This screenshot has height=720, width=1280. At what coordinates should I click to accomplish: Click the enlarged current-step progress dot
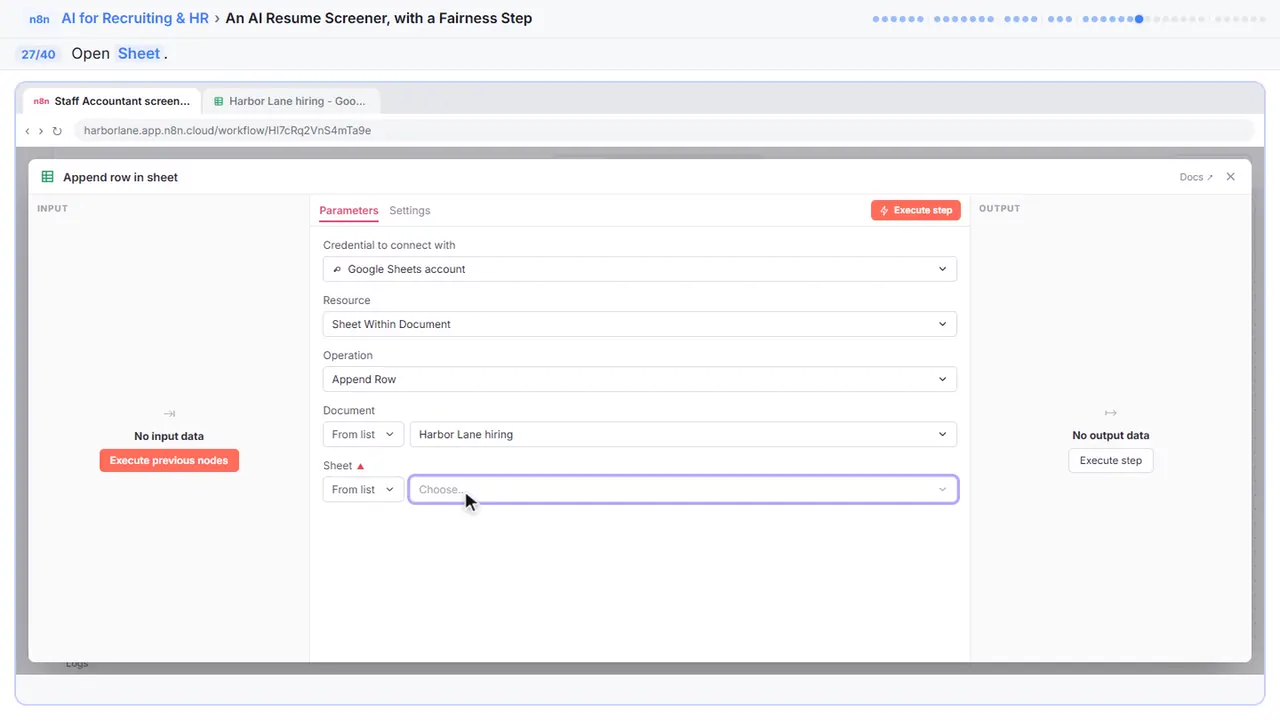coord(1139,18)
